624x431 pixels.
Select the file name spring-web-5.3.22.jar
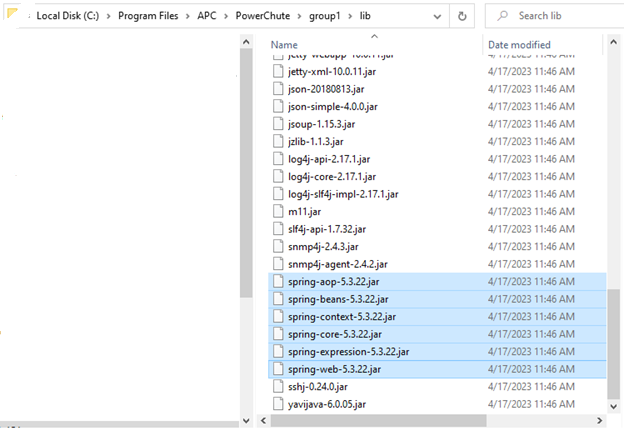334,369
